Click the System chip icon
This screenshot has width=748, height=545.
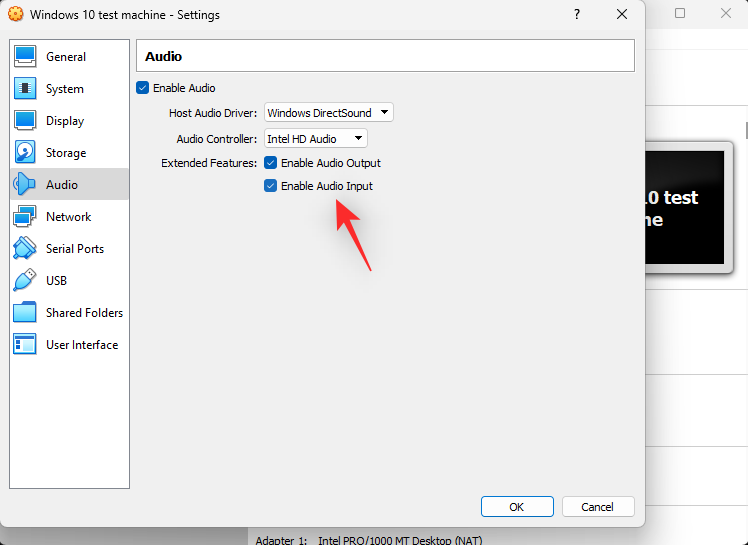click(x=25, y=89)
